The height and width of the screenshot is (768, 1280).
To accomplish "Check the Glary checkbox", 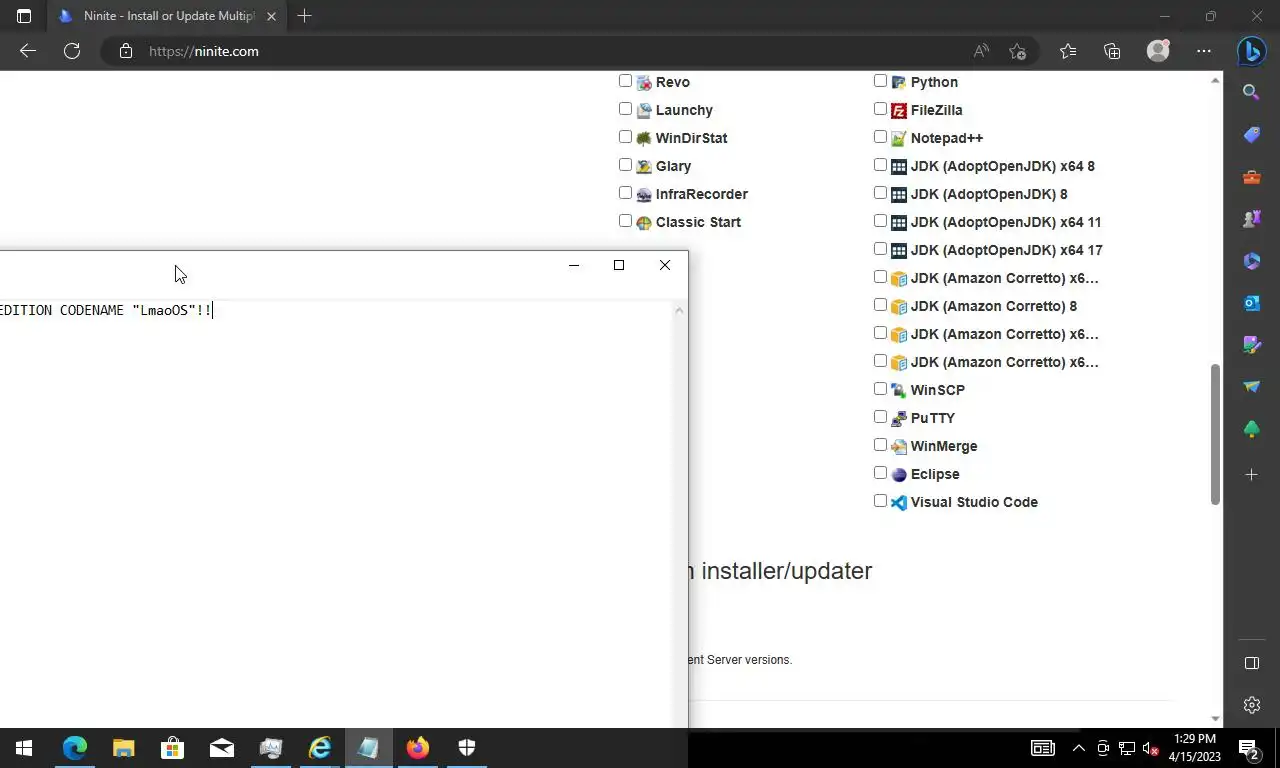I will (x=625, y=165).
